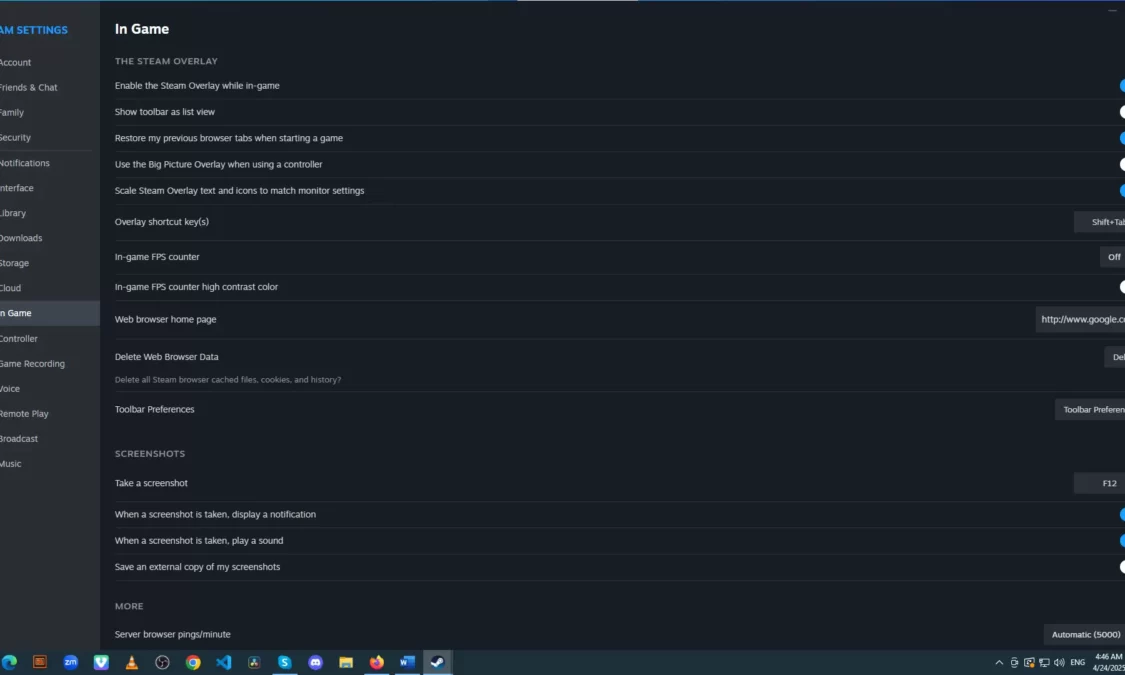Image resolution: width=1125 pixels, height=675 pixels.
Task: Open Firefox from the taskbar
Action: [x=377, y=662]
